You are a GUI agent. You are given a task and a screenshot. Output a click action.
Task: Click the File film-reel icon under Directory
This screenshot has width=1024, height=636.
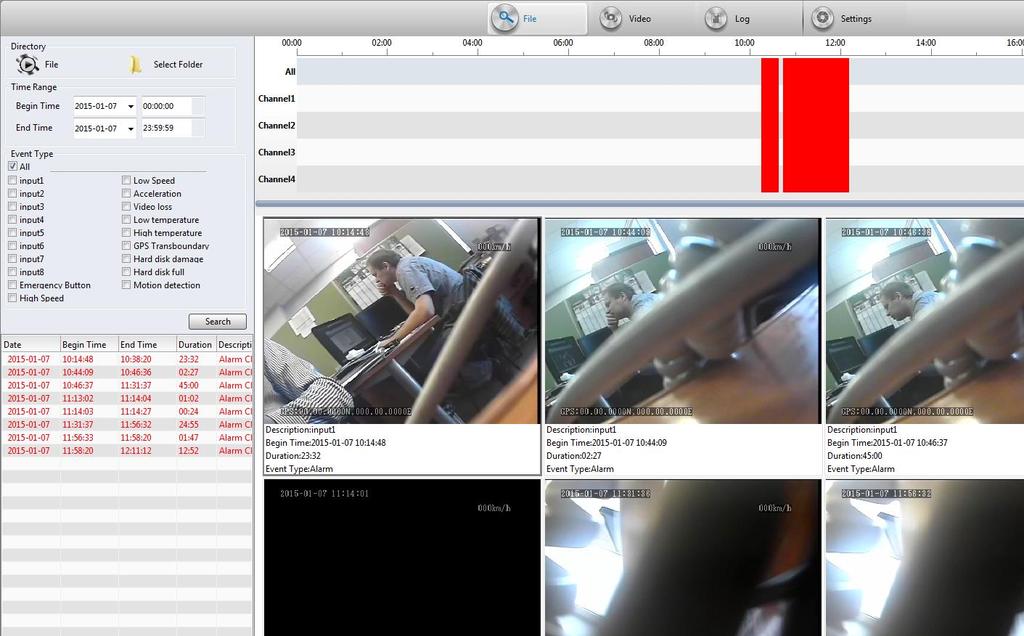pyautogui.click(x=27, y=64)
